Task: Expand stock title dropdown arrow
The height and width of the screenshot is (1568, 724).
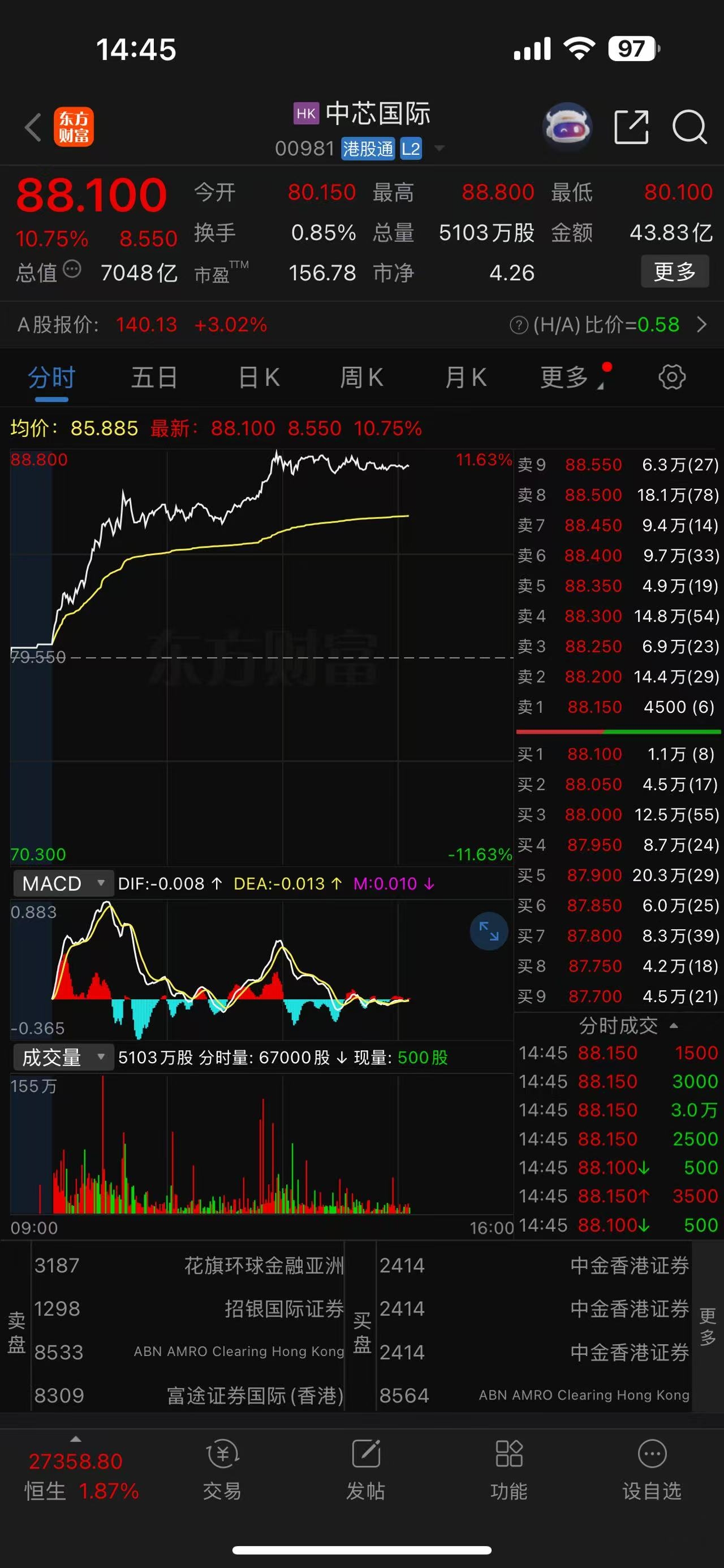Action: (x=439, y=149)
